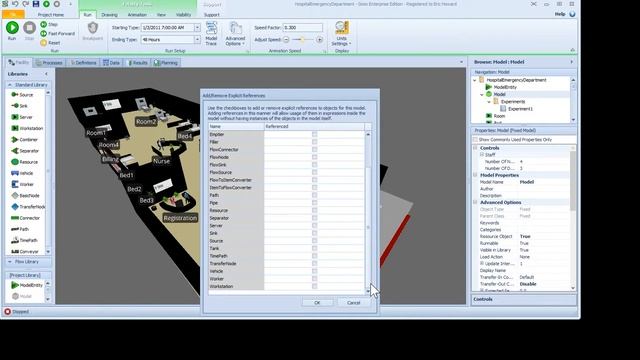Select ModelEntity in Project Library

point(27,285)
